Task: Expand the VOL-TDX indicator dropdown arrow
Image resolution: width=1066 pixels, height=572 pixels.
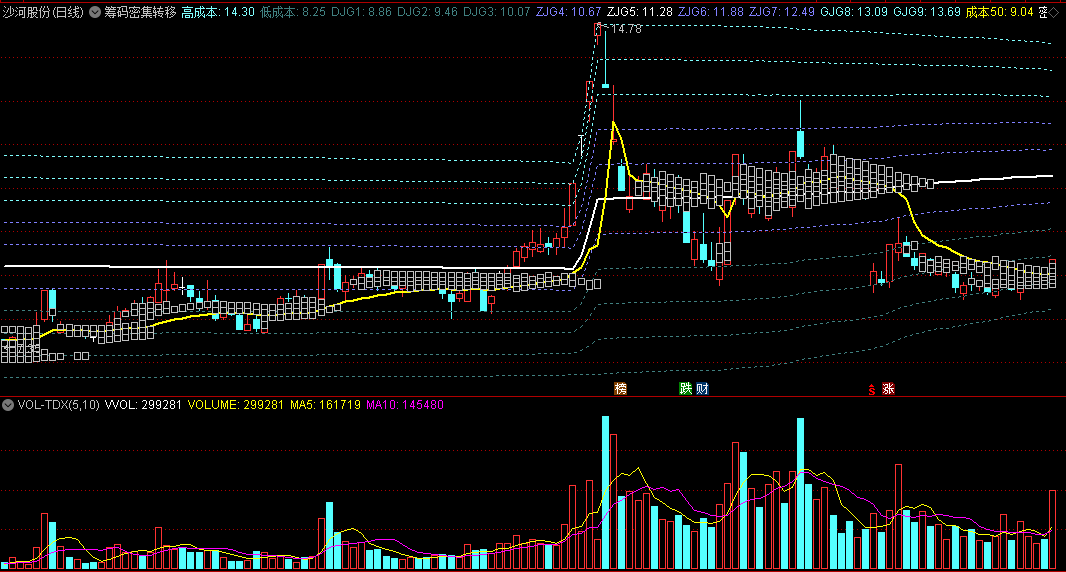Action: click(x=7, y=405)
